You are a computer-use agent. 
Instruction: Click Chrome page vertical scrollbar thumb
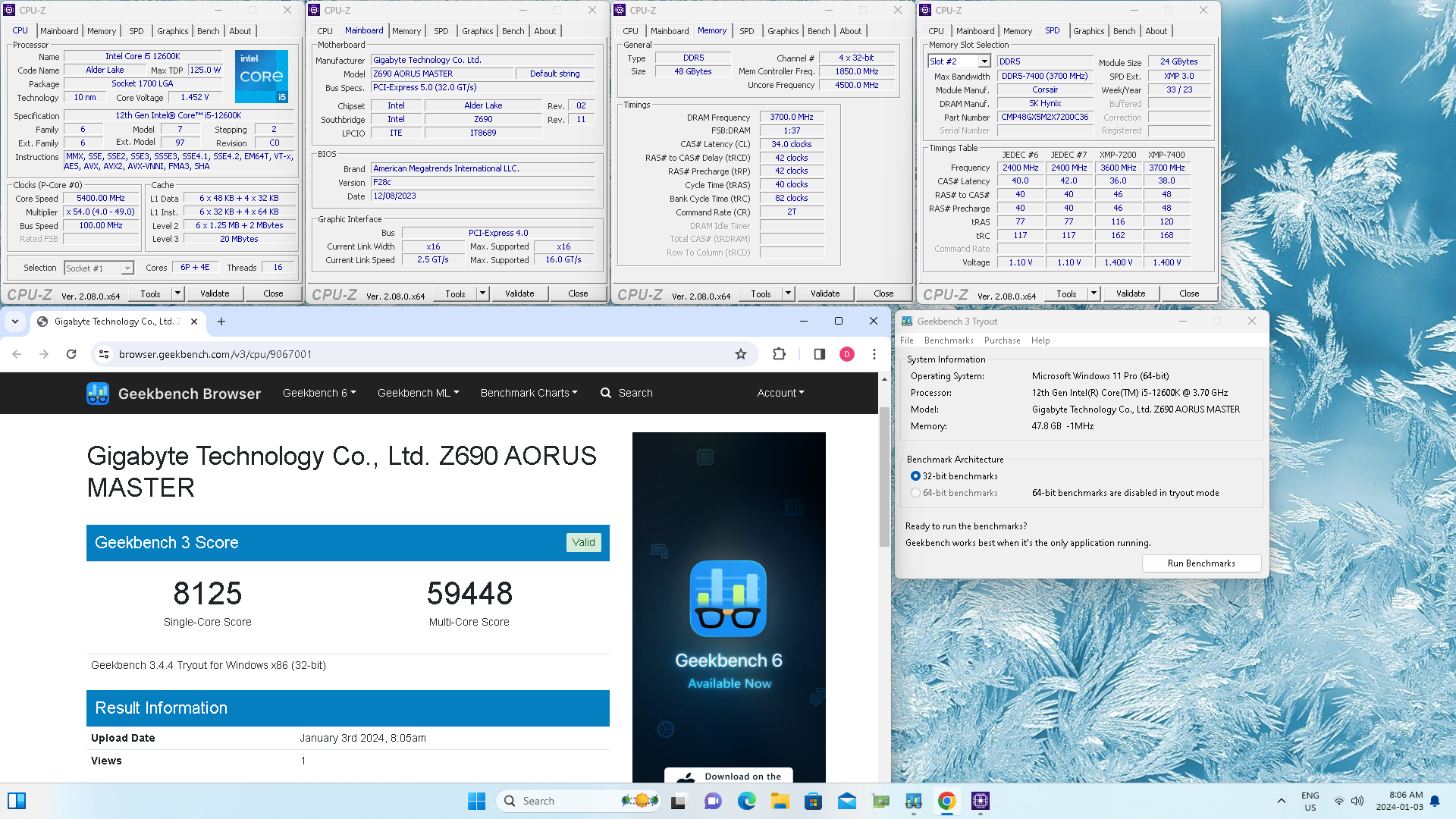(884, 476)
